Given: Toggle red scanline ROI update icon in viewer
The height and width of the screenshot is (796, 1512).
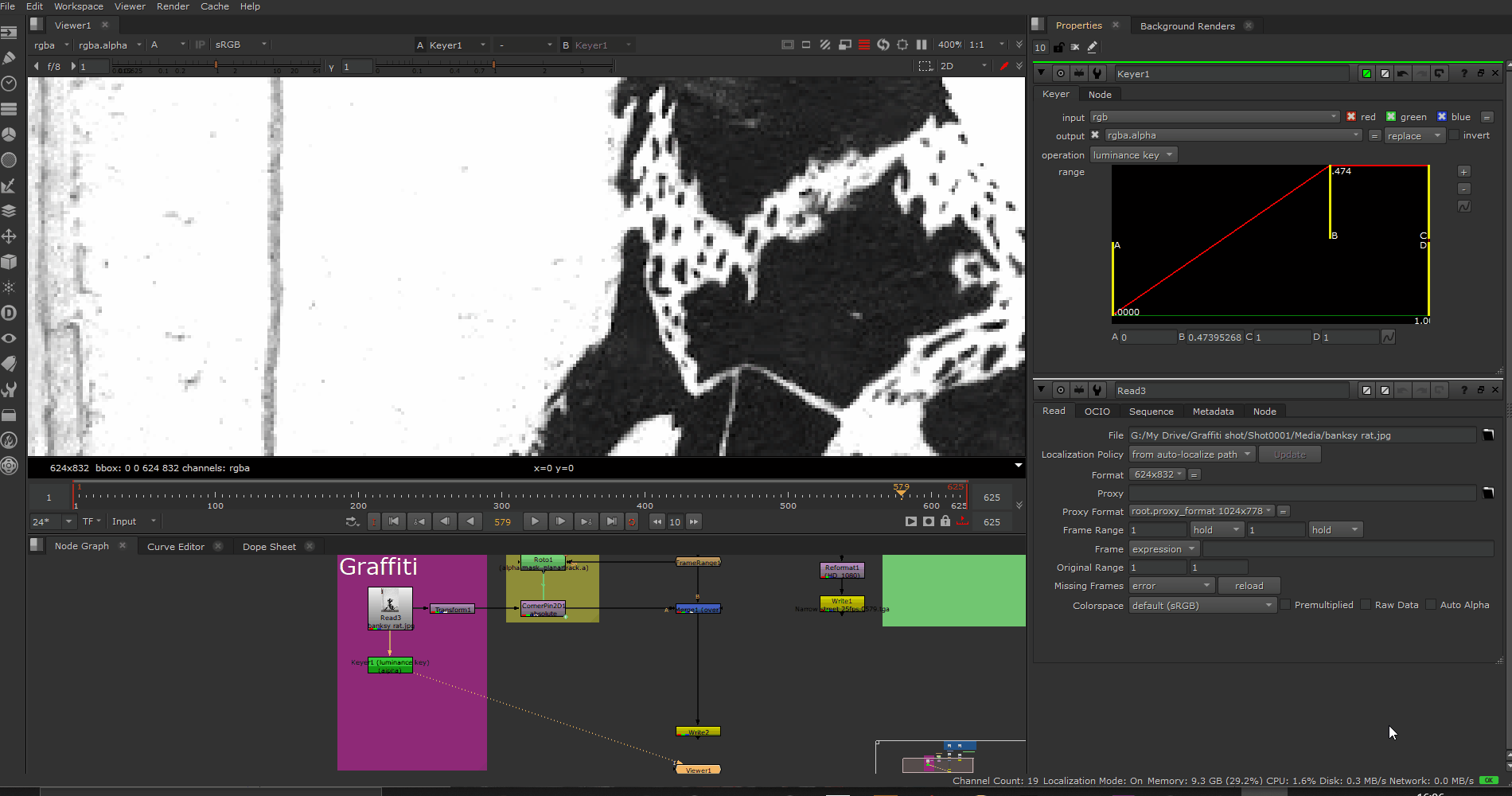Looking at the screenshot, I should pos(864,45).
